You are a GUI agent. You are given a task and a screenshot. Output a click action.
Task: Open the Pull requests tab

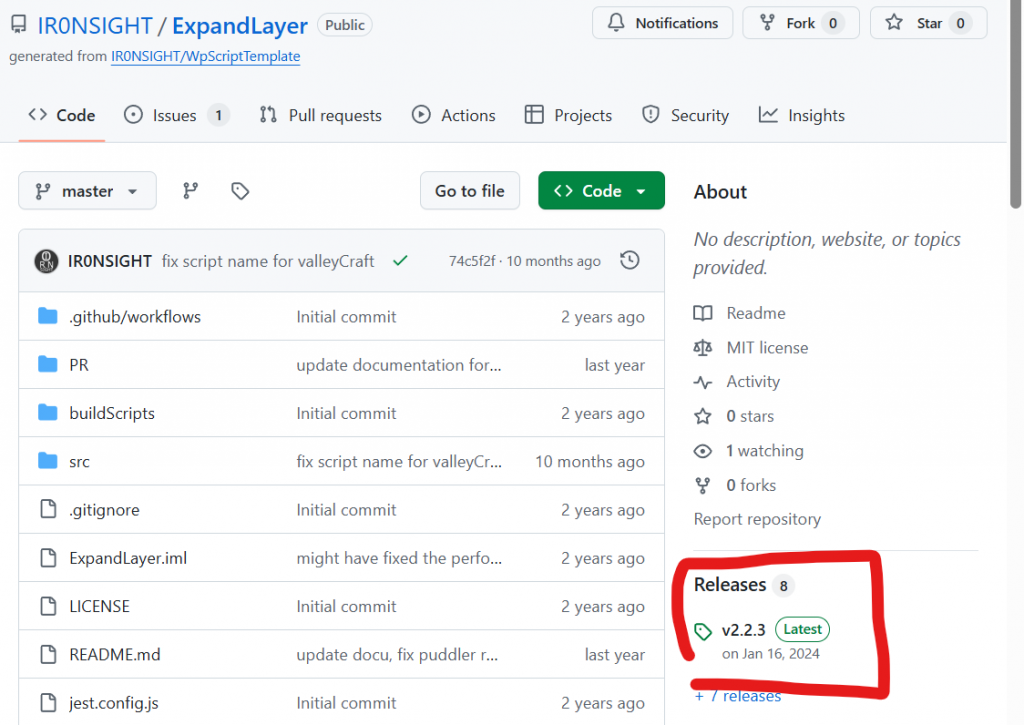click(x=320, y=115)
